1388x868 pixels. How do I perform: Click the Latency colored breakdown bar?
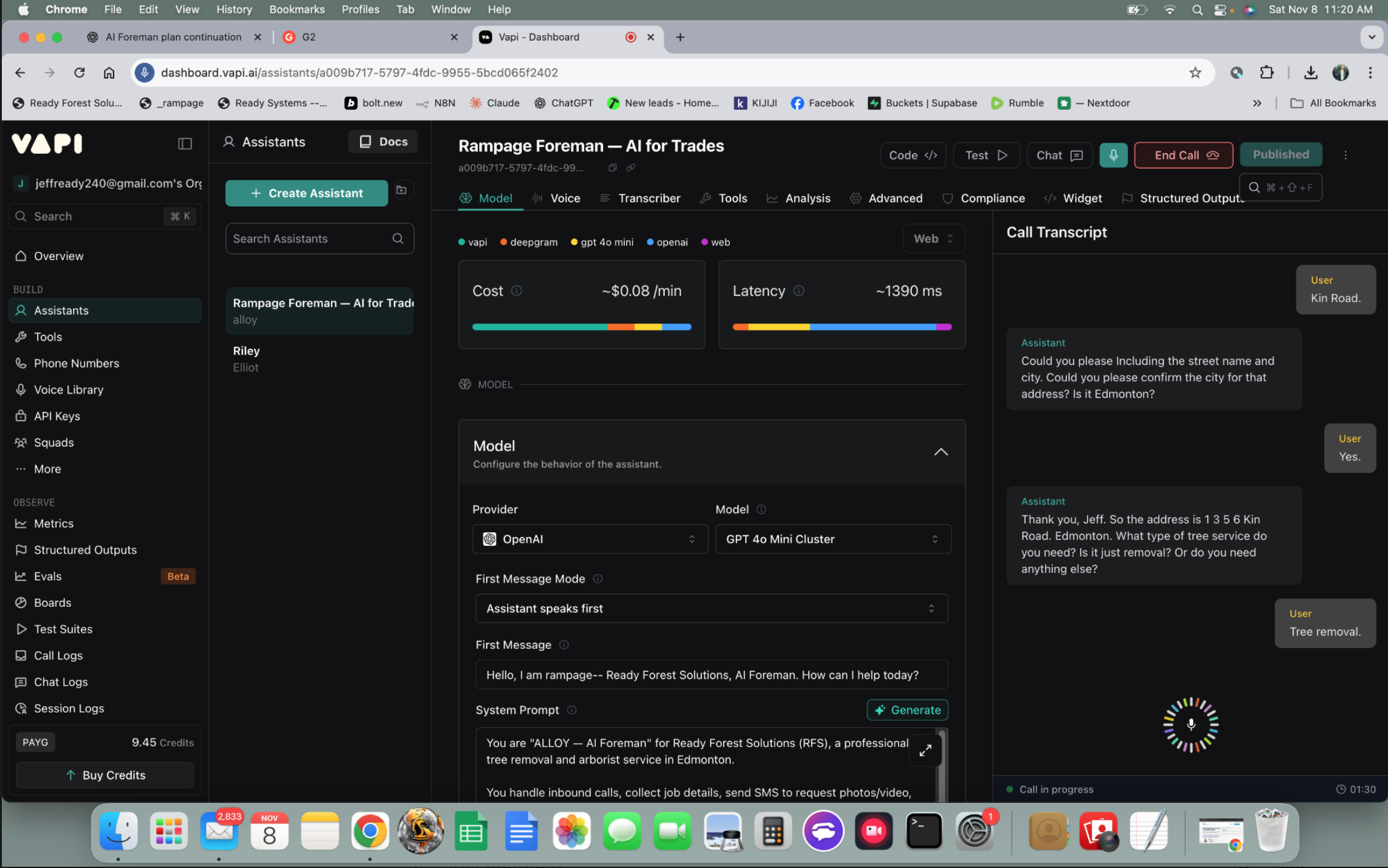click(842, 327)
